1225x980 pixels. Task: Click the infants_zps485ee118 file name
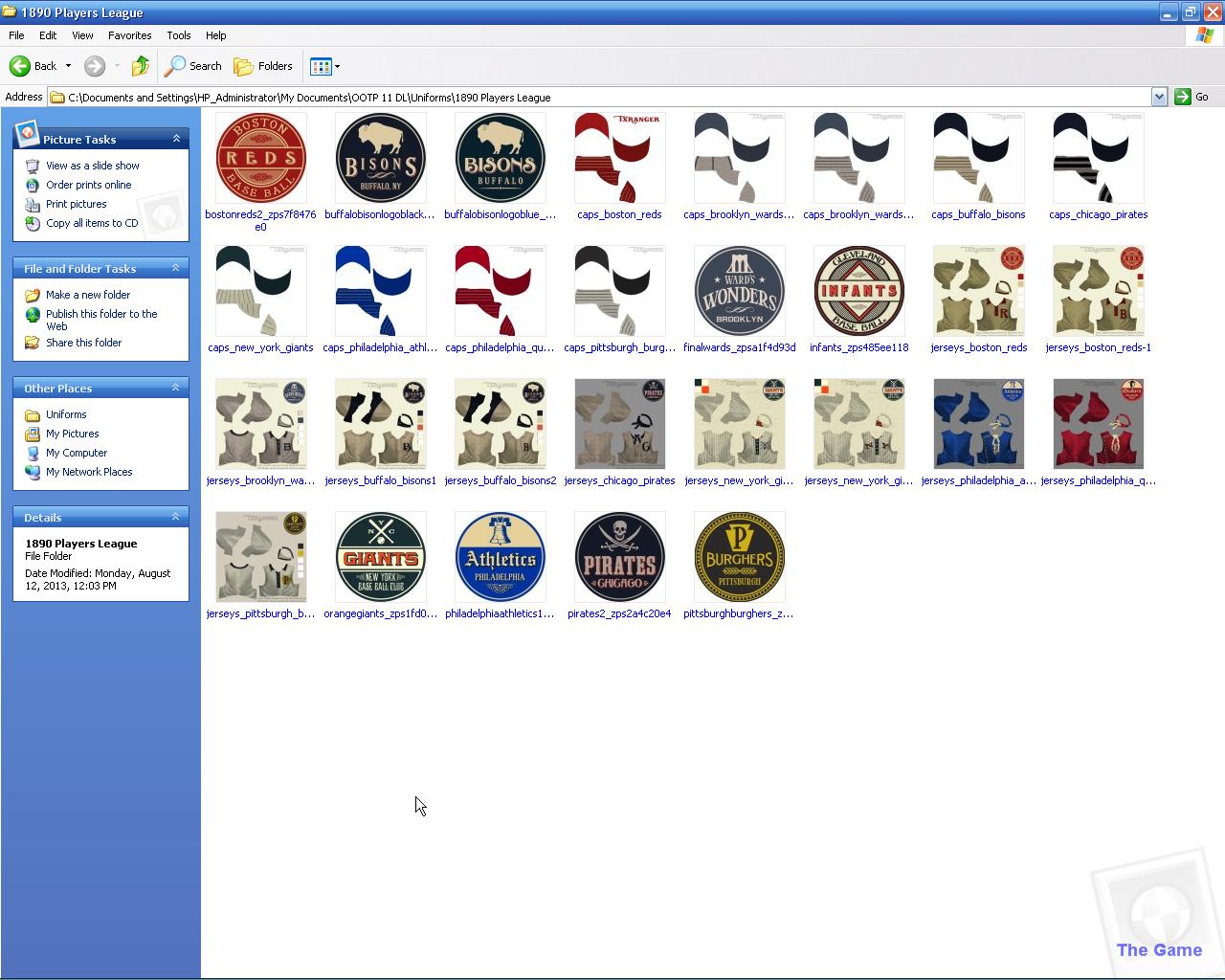click(x=859, y=347)
